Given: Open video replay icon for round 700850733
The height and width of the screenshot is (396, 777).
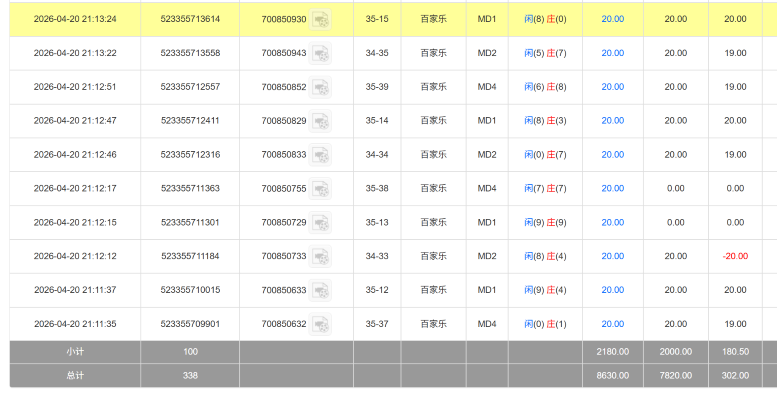Looking at the screenshot, I should pos(320,256).
